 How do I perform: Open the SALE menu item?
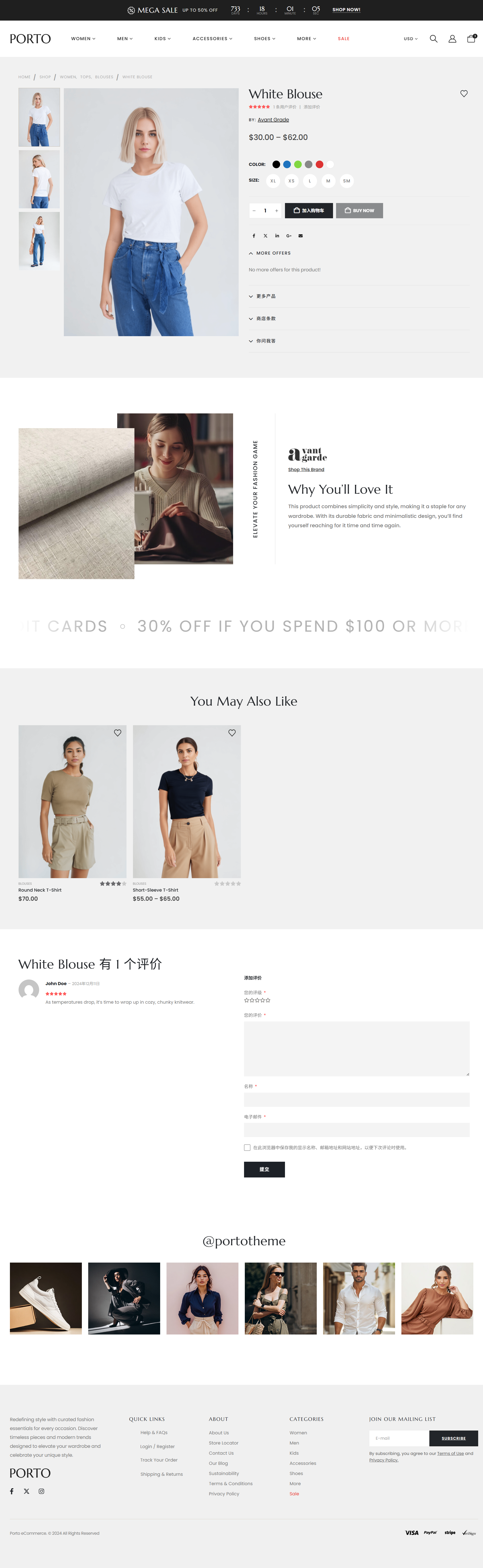click(343, 38)
